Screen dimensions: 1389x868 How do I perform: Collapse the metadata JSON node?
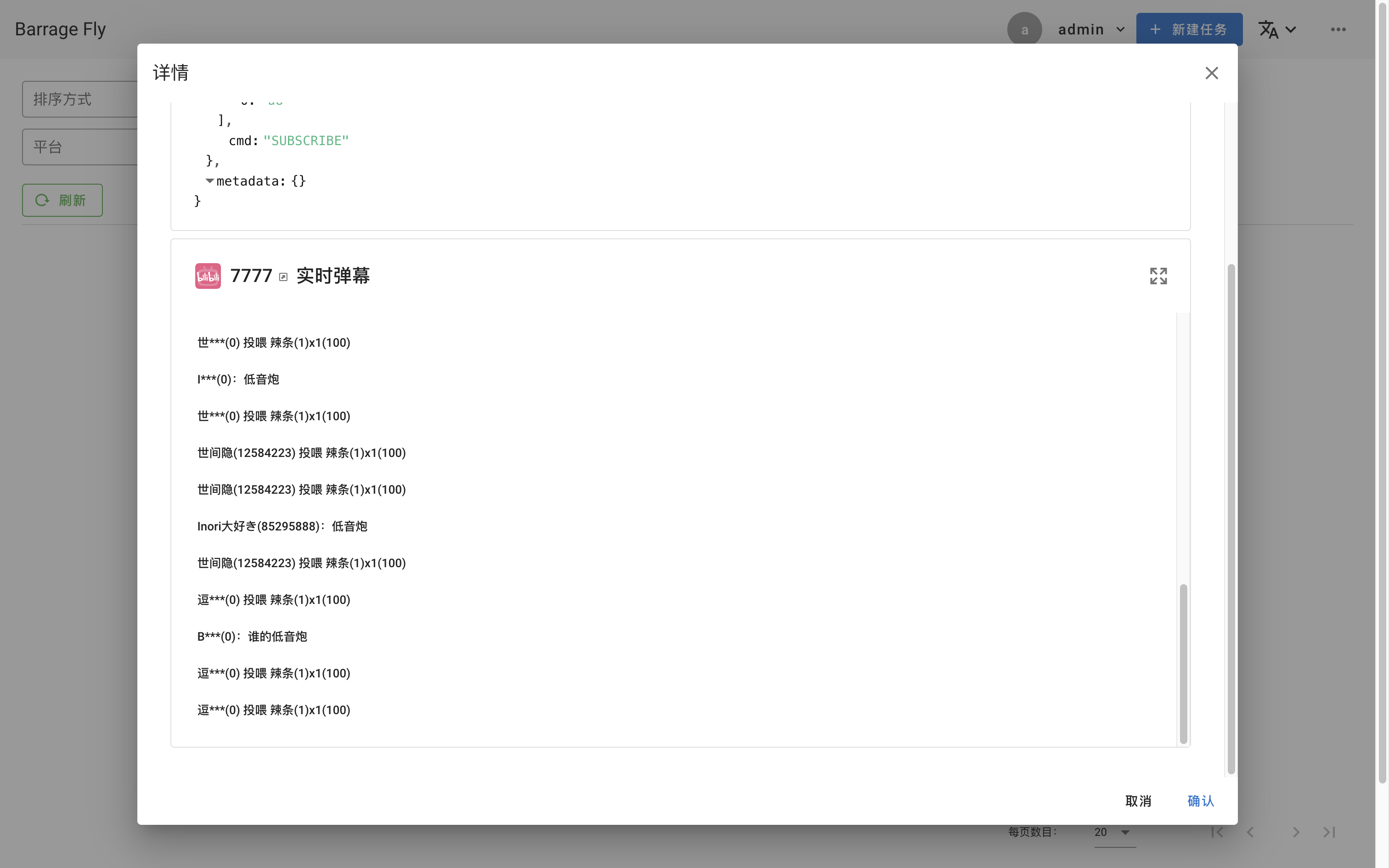pos(209,181)
